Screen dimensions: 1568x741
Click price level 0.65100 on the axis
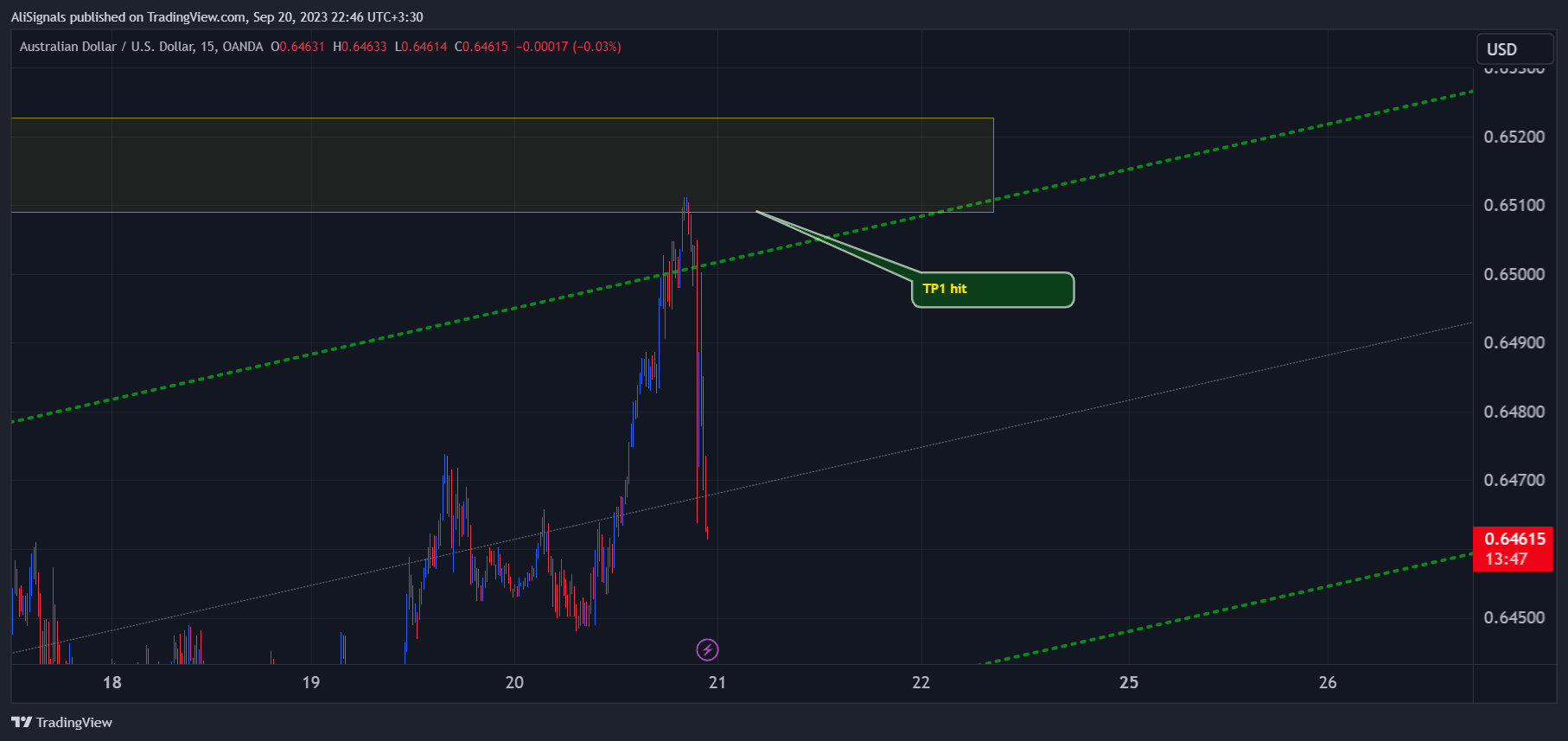1514,205
